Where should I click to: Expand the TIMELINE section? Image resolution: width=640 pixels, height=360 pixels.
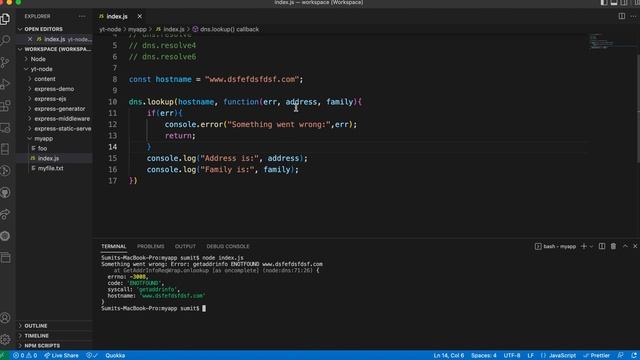tap(54, 336)
